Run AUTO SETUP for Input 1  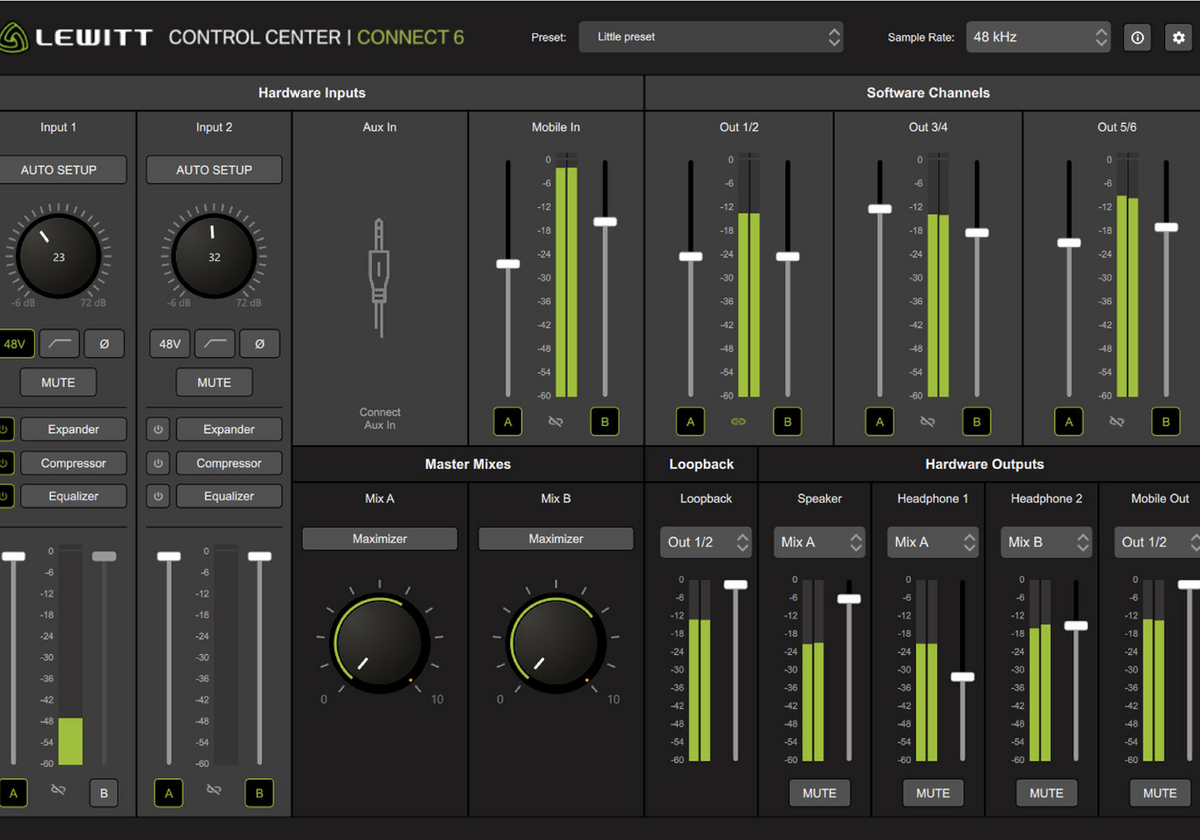[59, 170]
